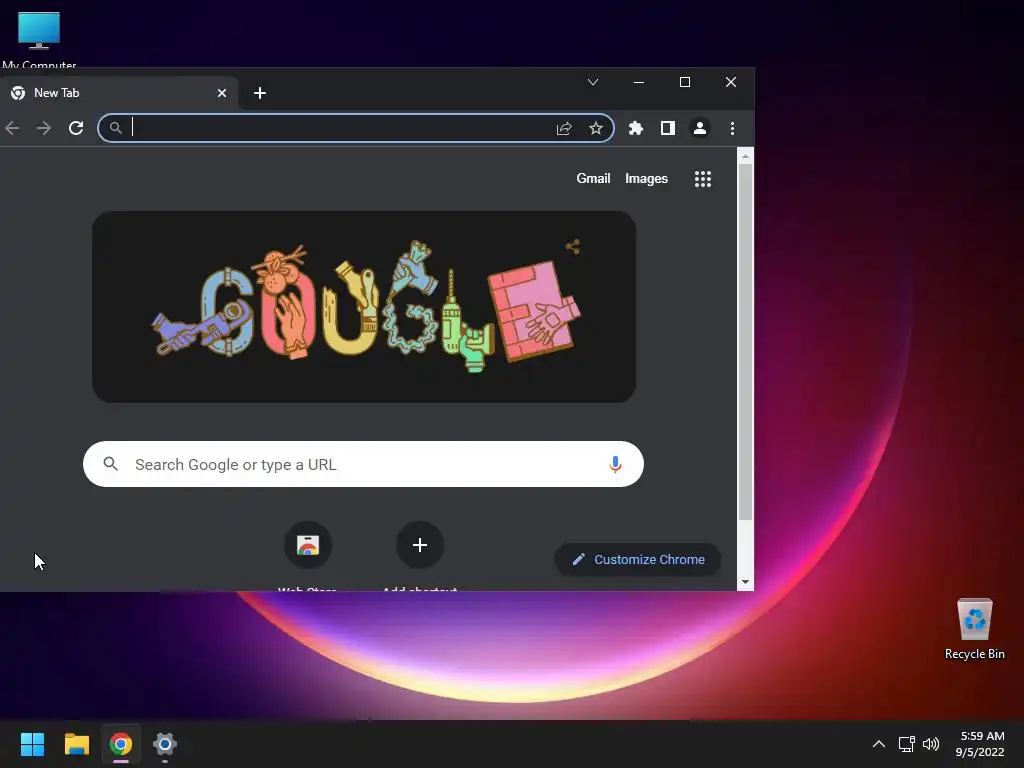Click the scrollbar up arrow
Image resolution: width=1024 pixels, height=768 pixels.
pyautogui.click(x=745, y=156)
